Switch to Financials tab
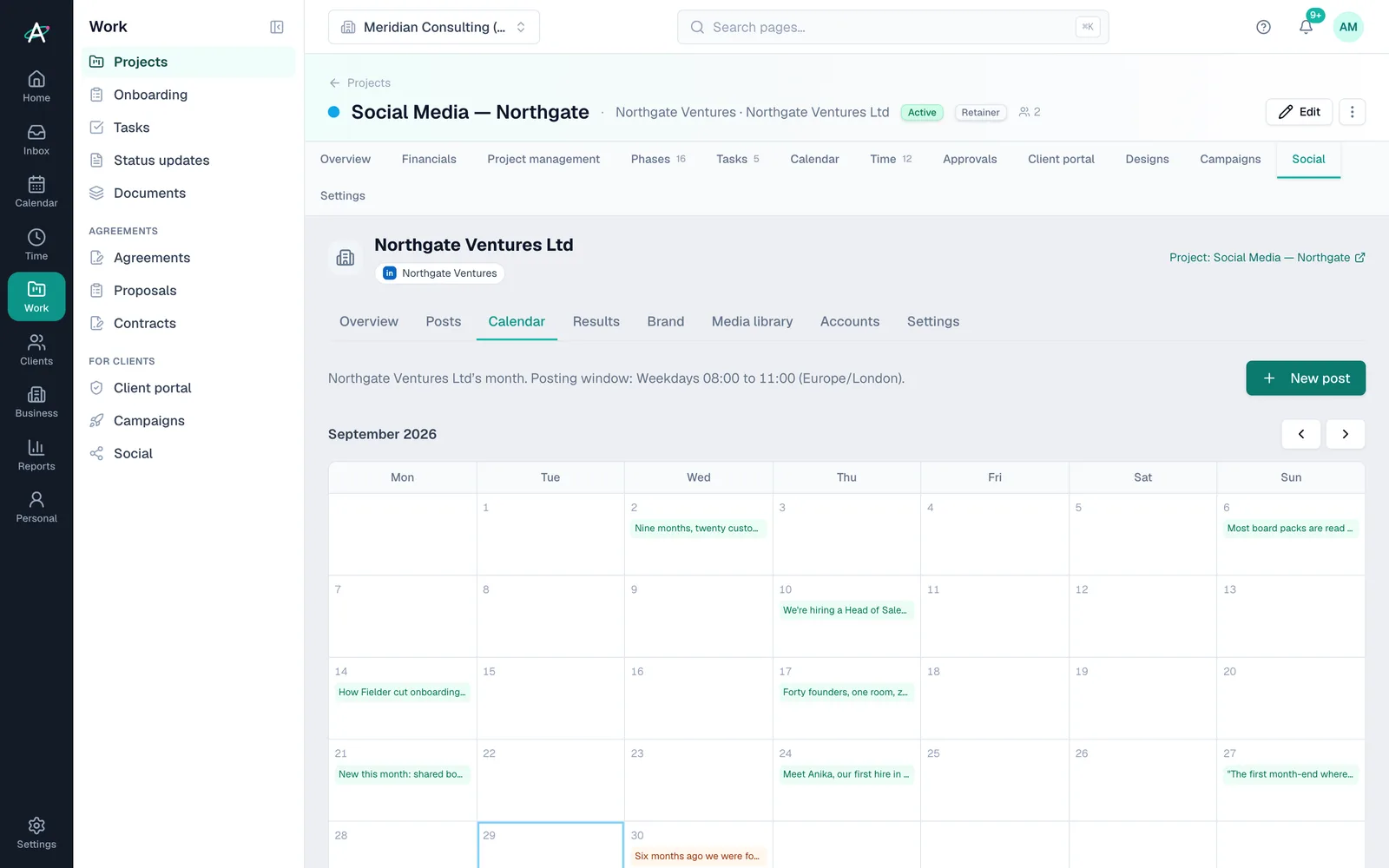This screenshot has height=868, width=1389. (429, 159)
